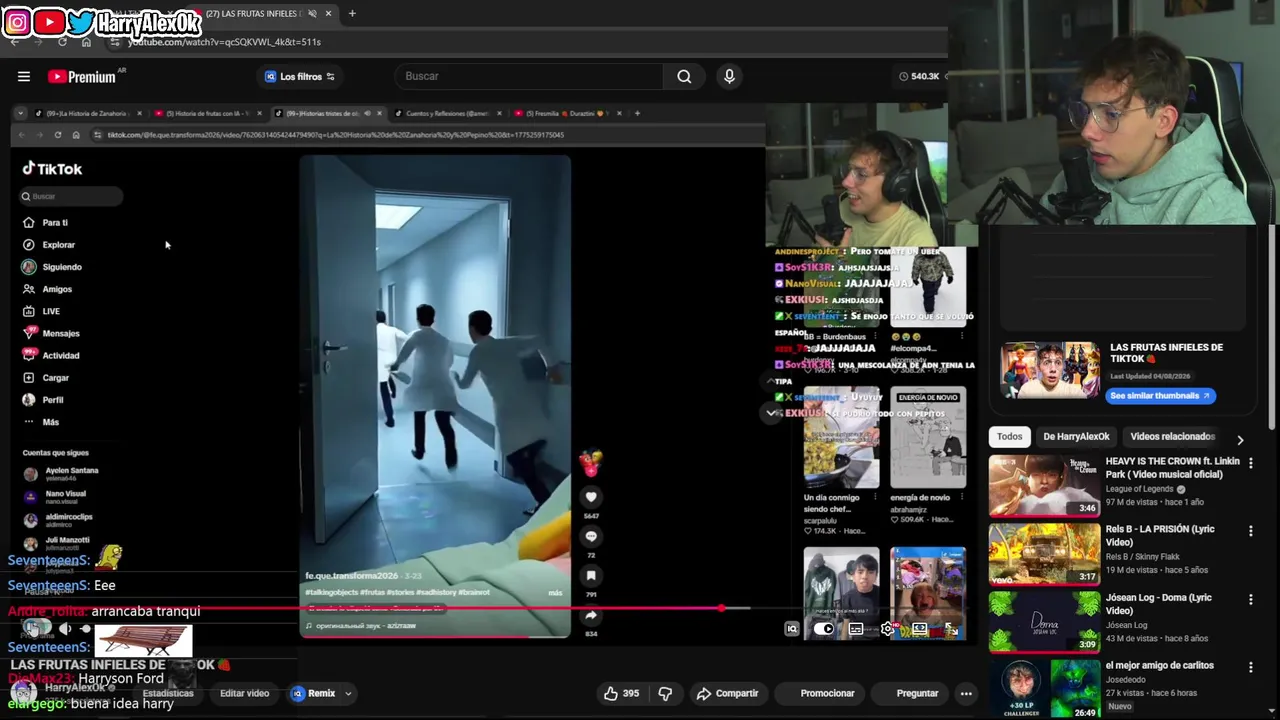The image size is (1280, 720).
Task: Toggle subtitles in the YouTube player
Action: click(x=856, y=629)
